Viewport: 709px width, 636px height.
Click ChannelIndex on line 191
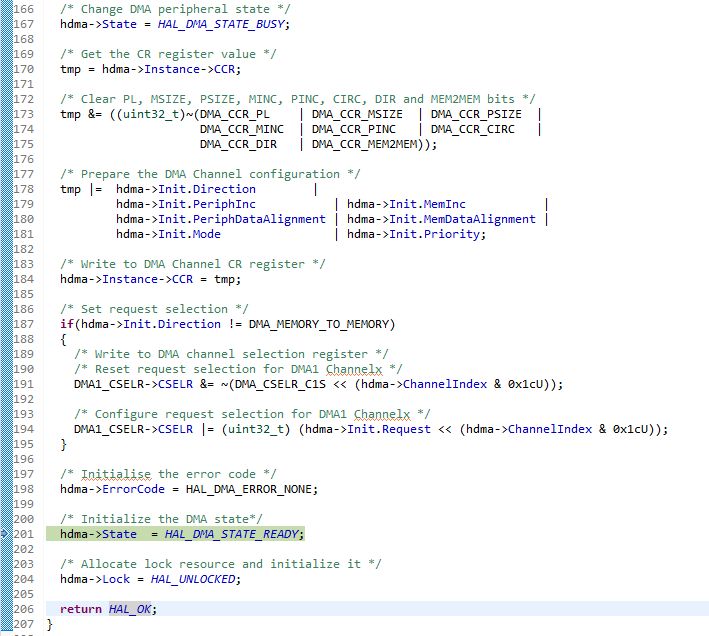[x=444, y=384]
